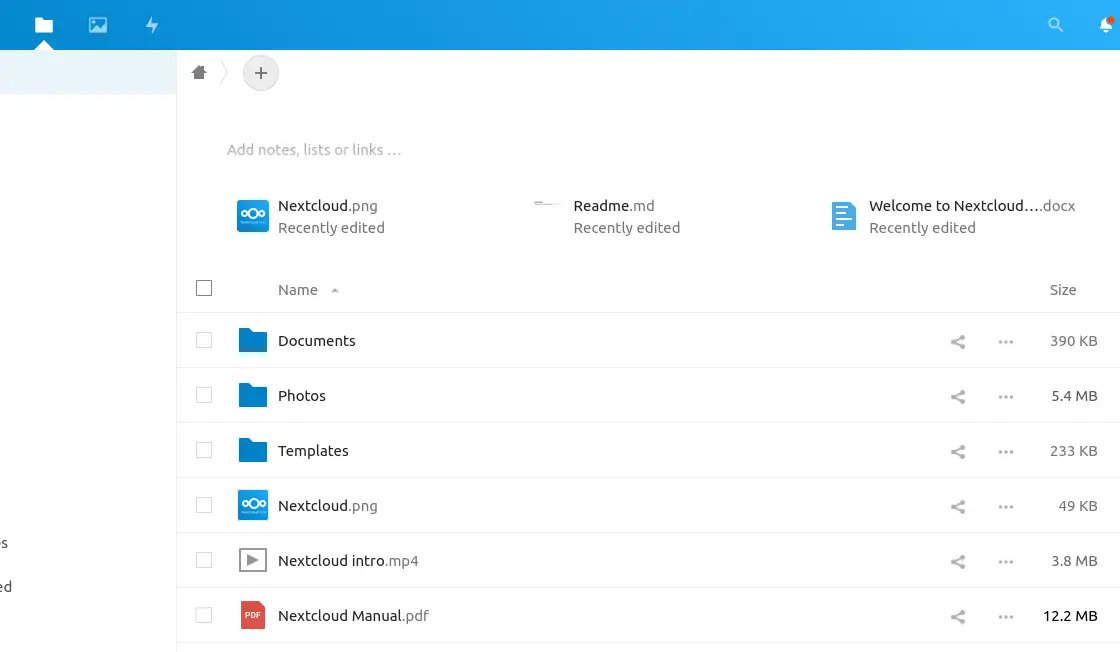Open the Files app icon in header
Image resolution: width=1120 pixels, height=652 pixels.
tap(44, 25)
